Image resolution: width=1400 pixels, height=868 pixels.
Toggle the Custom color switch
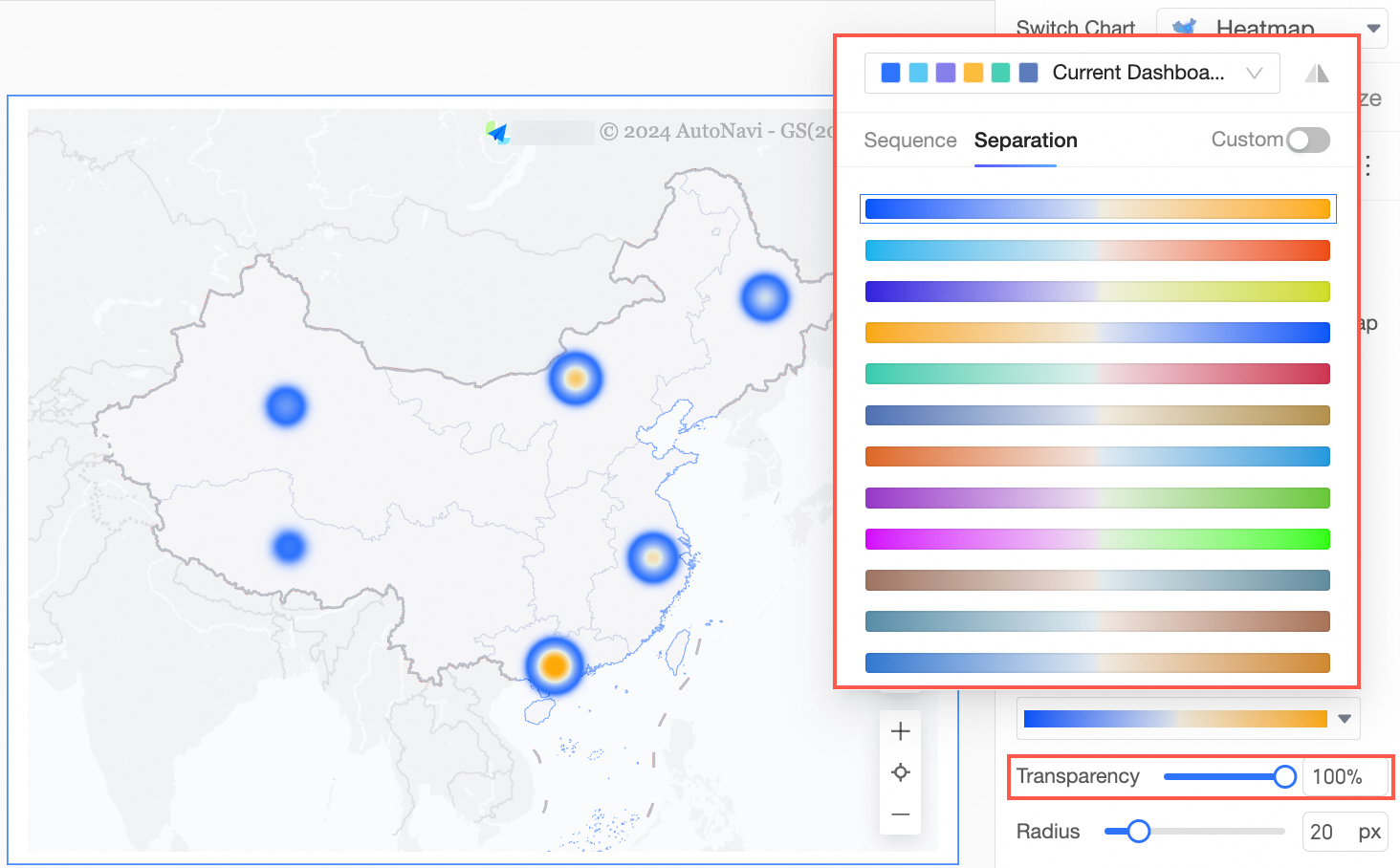point(1307,140)
